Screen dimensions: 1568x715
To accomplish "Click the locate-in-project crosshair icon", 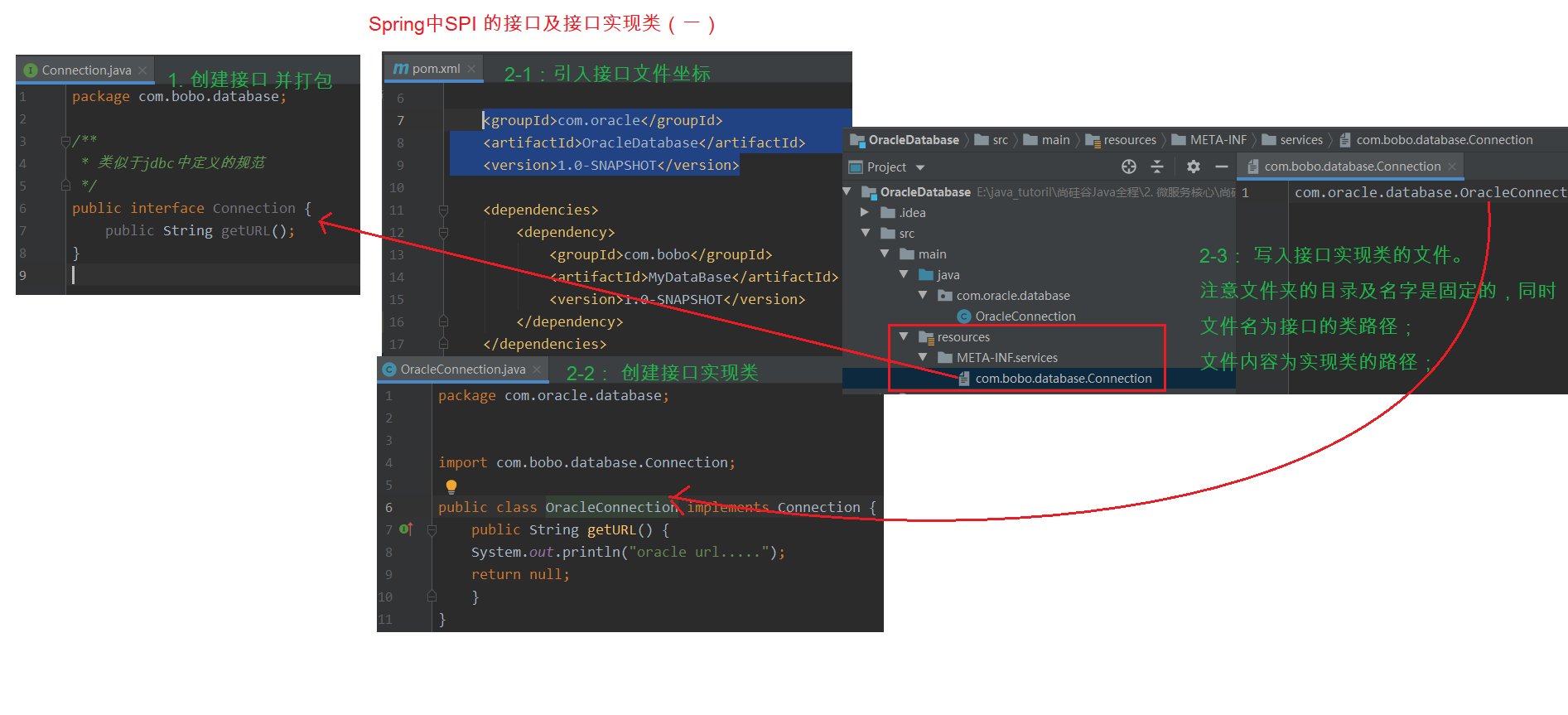I will click(1129, 167).
